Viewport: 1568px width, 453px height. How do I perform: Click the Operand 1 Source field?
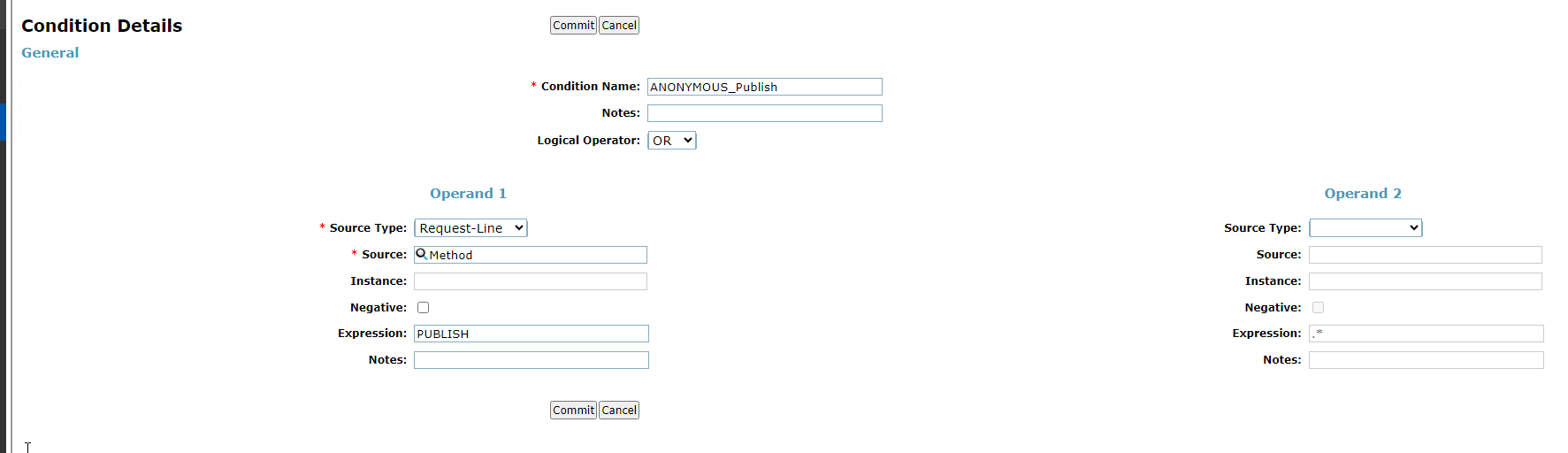537,255
